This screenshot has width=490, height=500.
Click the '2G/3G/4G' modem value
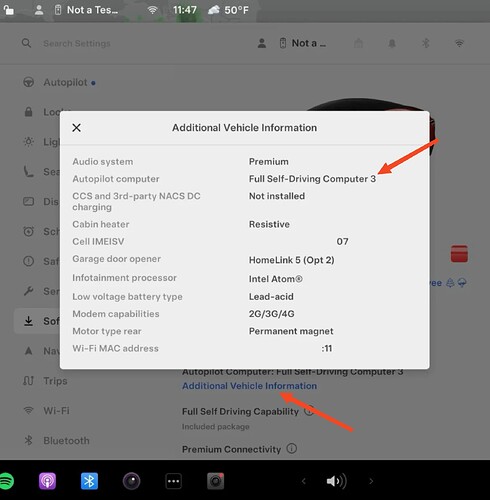(271, 314)
